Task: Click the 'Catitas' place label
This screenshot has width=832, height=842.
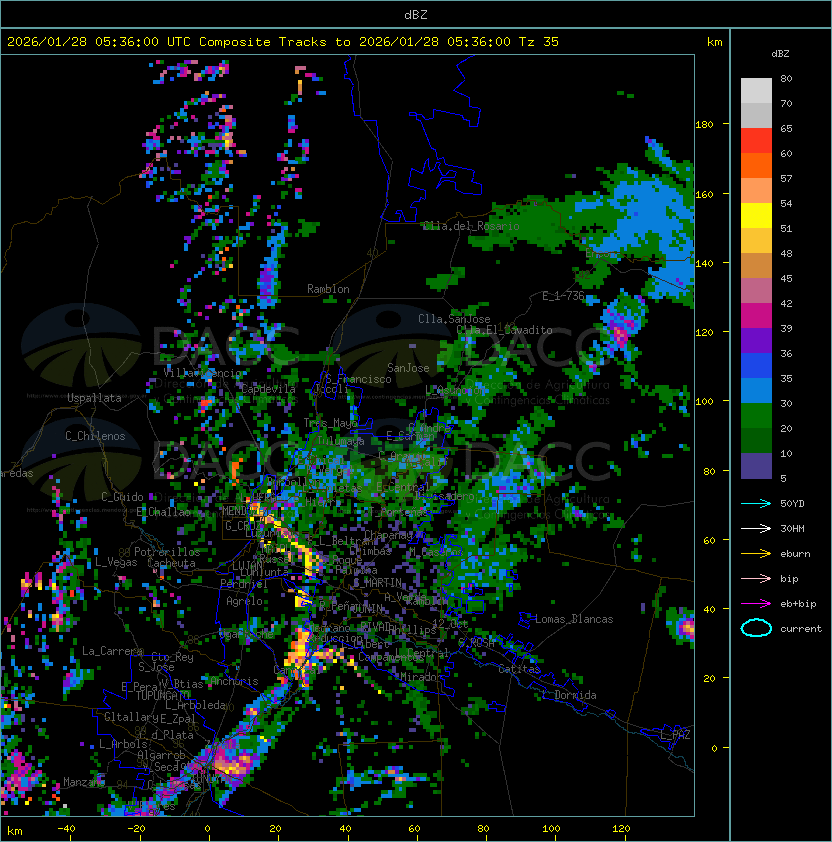Action: (519, 669)
